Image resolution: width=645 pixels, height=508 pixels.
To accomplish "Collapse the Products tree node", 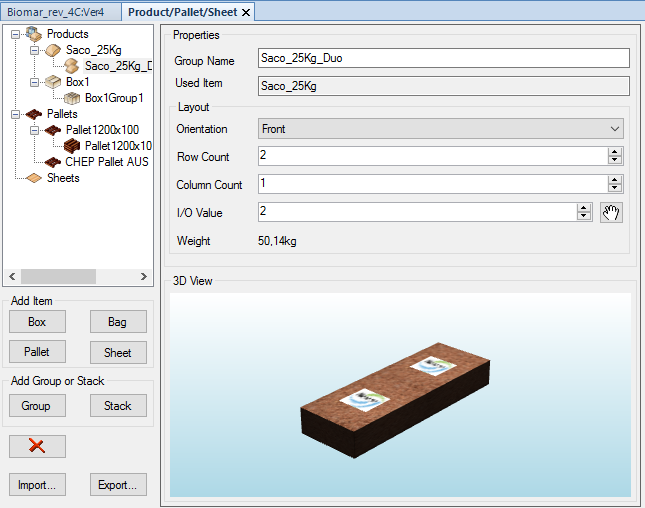I will (15, 34).
